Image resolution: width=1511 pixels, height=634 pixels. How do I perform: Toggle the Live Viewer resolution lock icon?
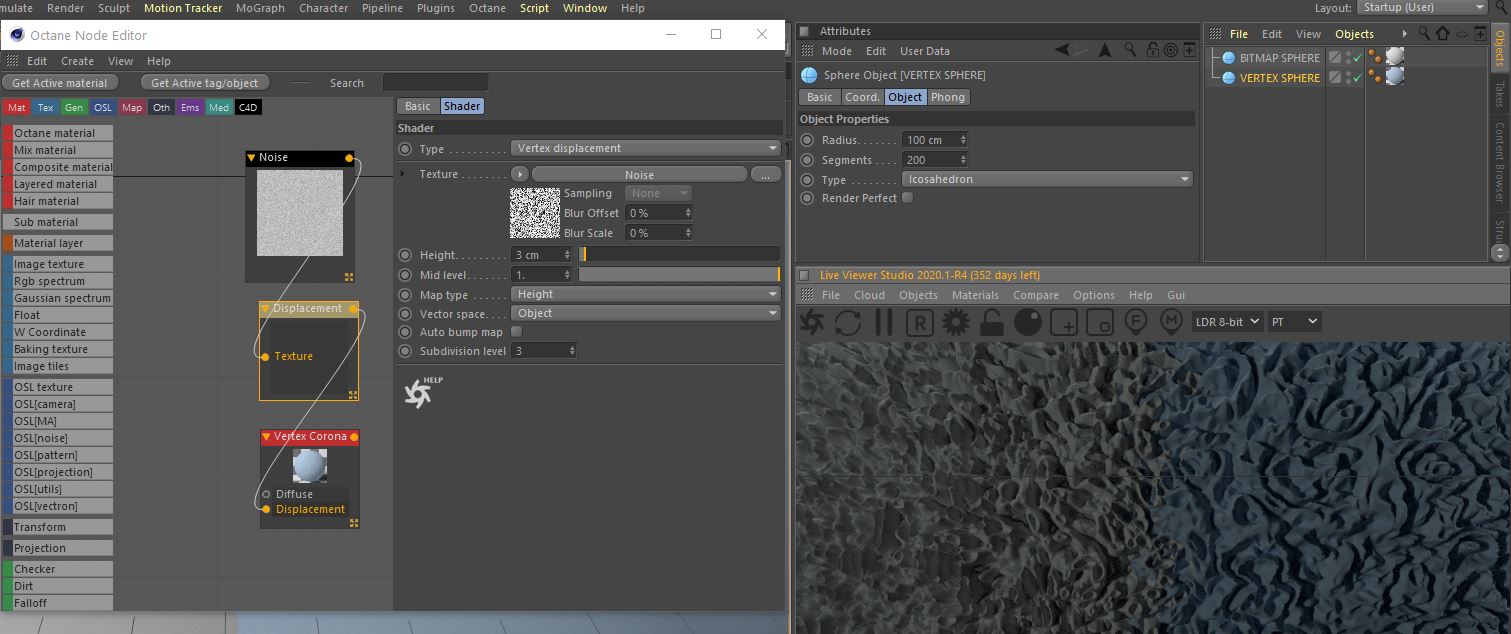pyautogui.click(x=992, y=322)
